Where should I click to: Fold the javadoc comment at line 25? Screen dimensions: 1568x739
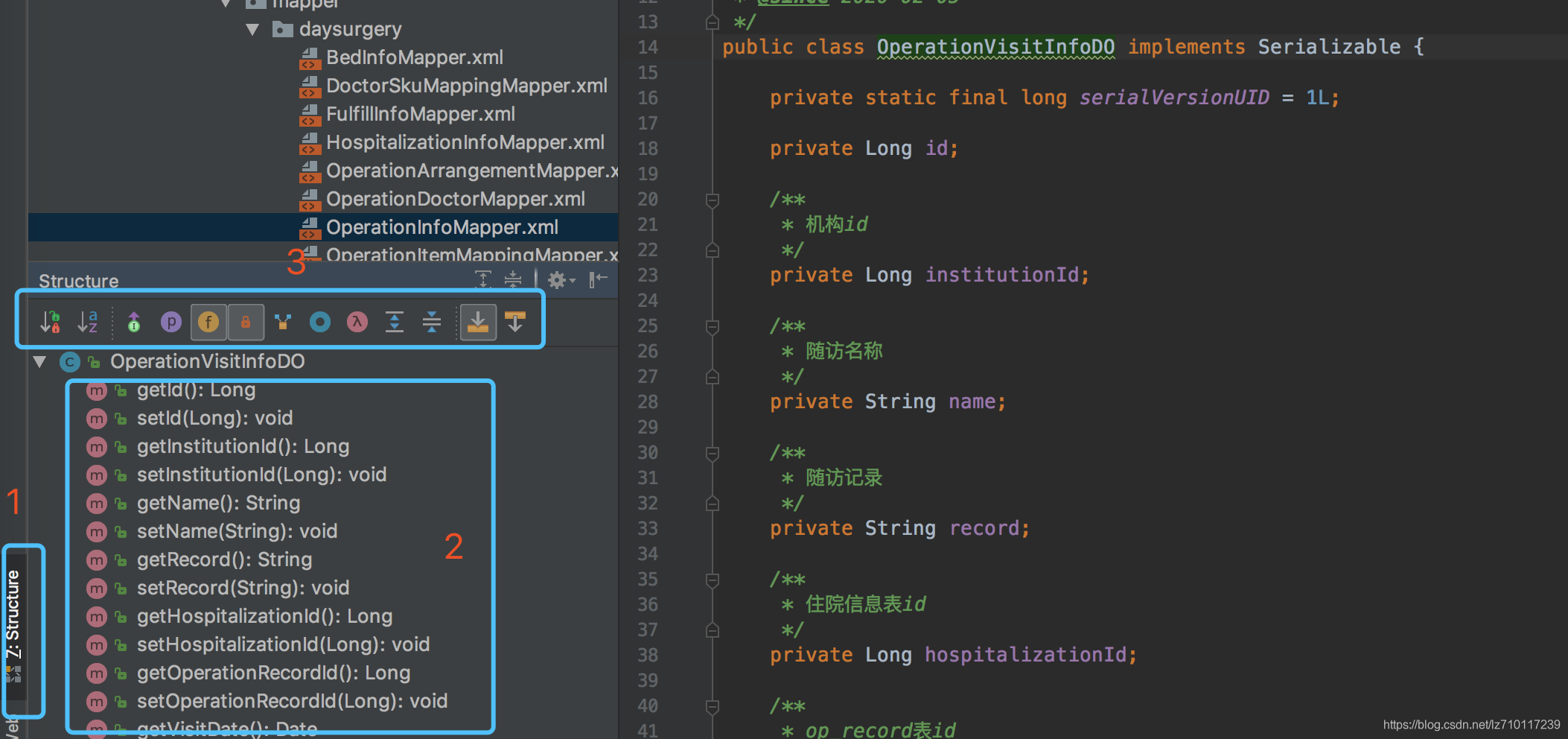pyautogui.click(x=712, y=326)
